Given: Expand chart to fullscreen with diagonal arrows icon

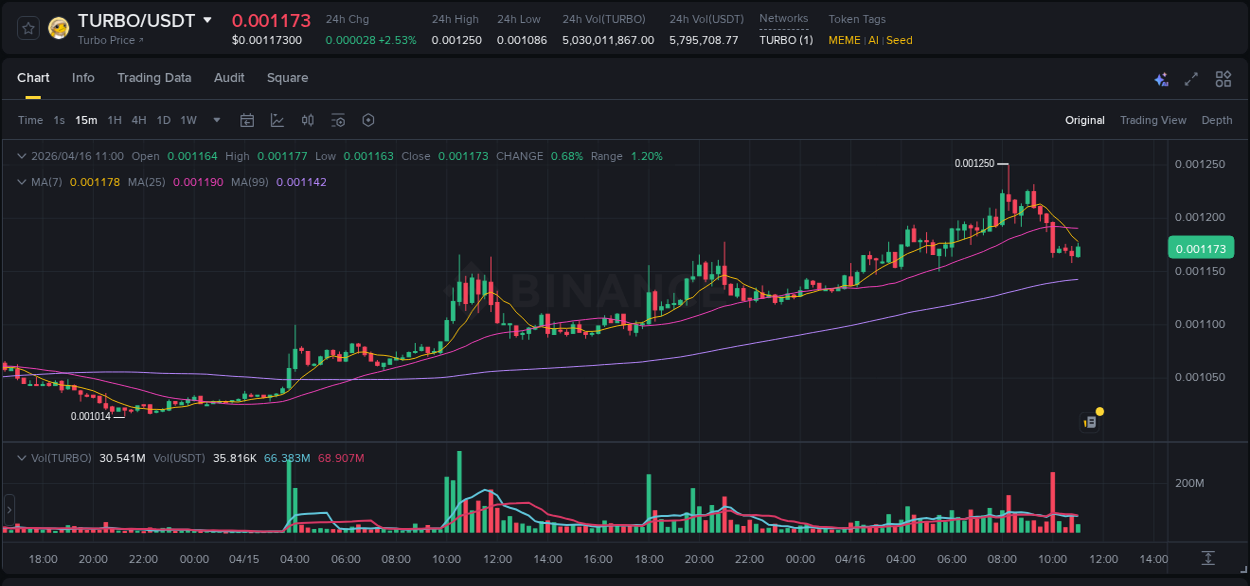Looking at the screenshot, I should coord(1191,78).
